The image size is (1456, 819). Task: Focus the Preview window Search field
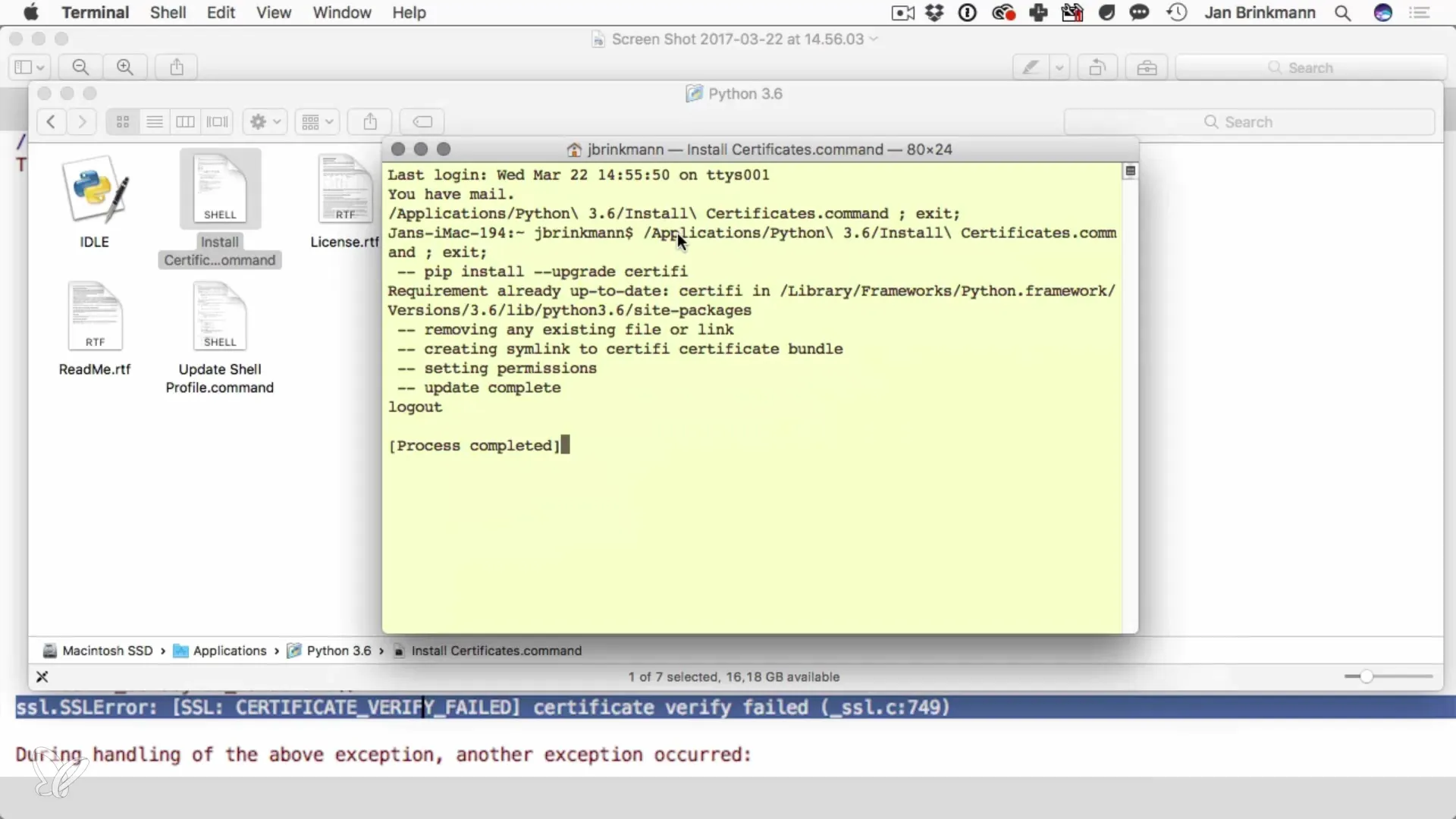click(1310, 67)
